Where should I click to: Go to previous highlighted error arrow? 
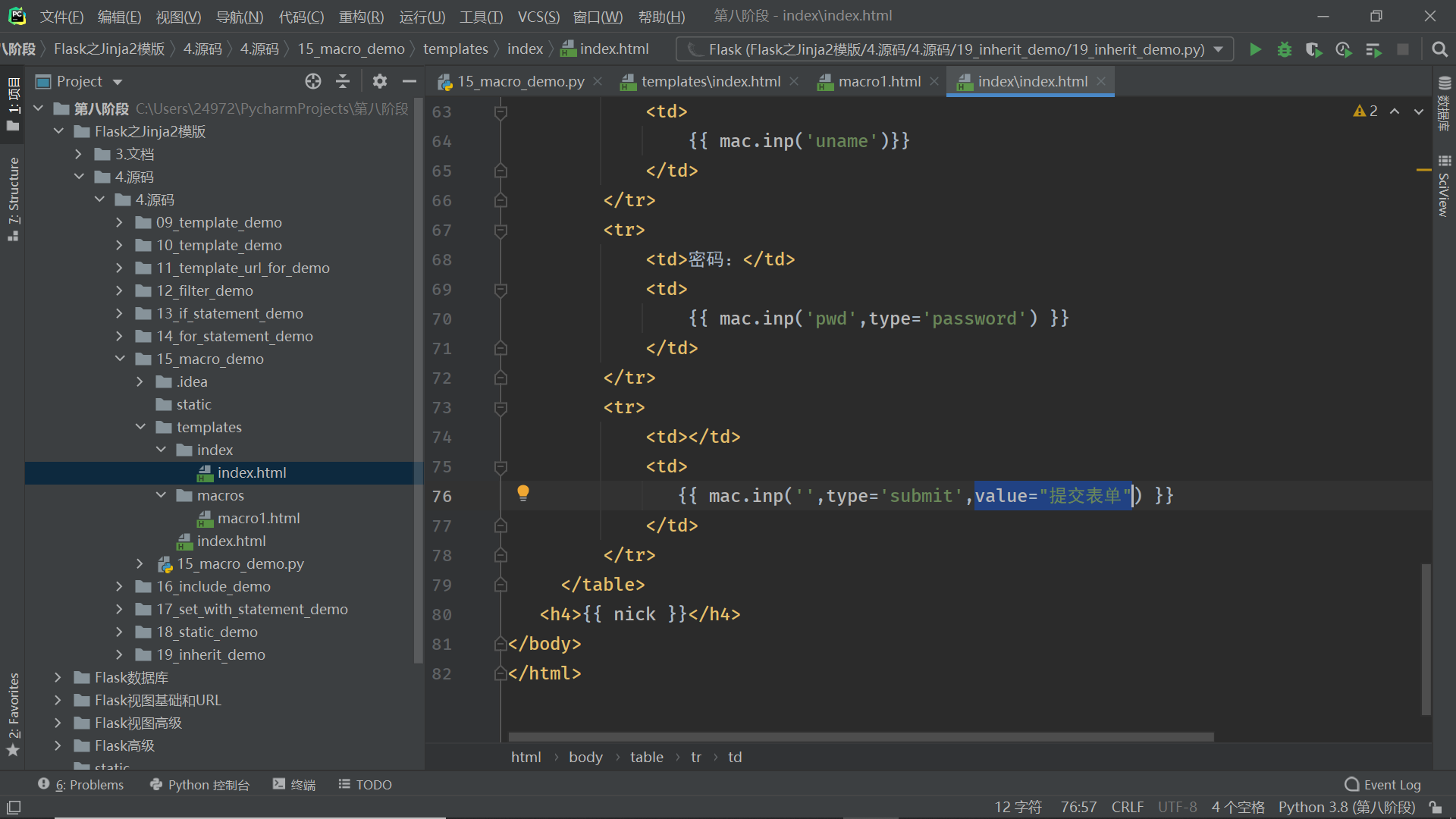(1395, 111)
